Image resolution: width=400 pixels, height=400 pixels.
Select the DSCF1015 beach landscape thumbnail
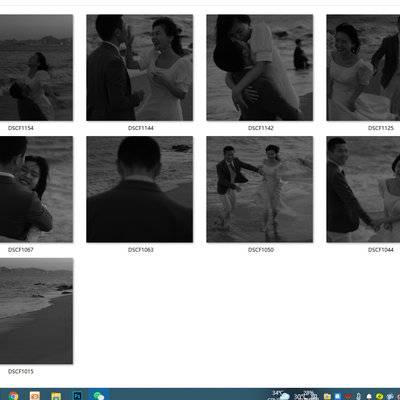click(36, 311)
